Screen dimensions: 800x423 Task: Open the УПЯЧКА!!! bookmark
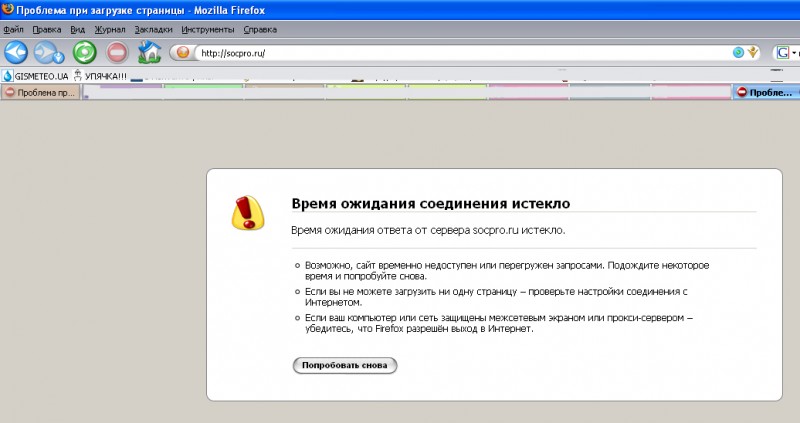[x=103, y=75]
